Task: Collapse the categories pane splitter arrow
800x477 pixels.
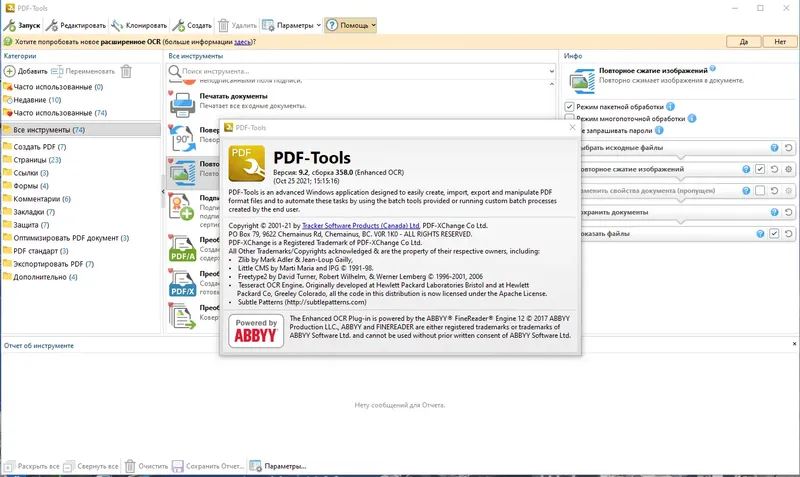Action: click(x=163, y=192)
